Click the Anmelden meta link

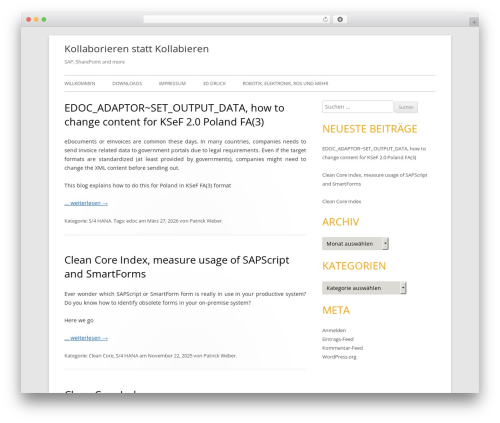(x=334, y=330)
